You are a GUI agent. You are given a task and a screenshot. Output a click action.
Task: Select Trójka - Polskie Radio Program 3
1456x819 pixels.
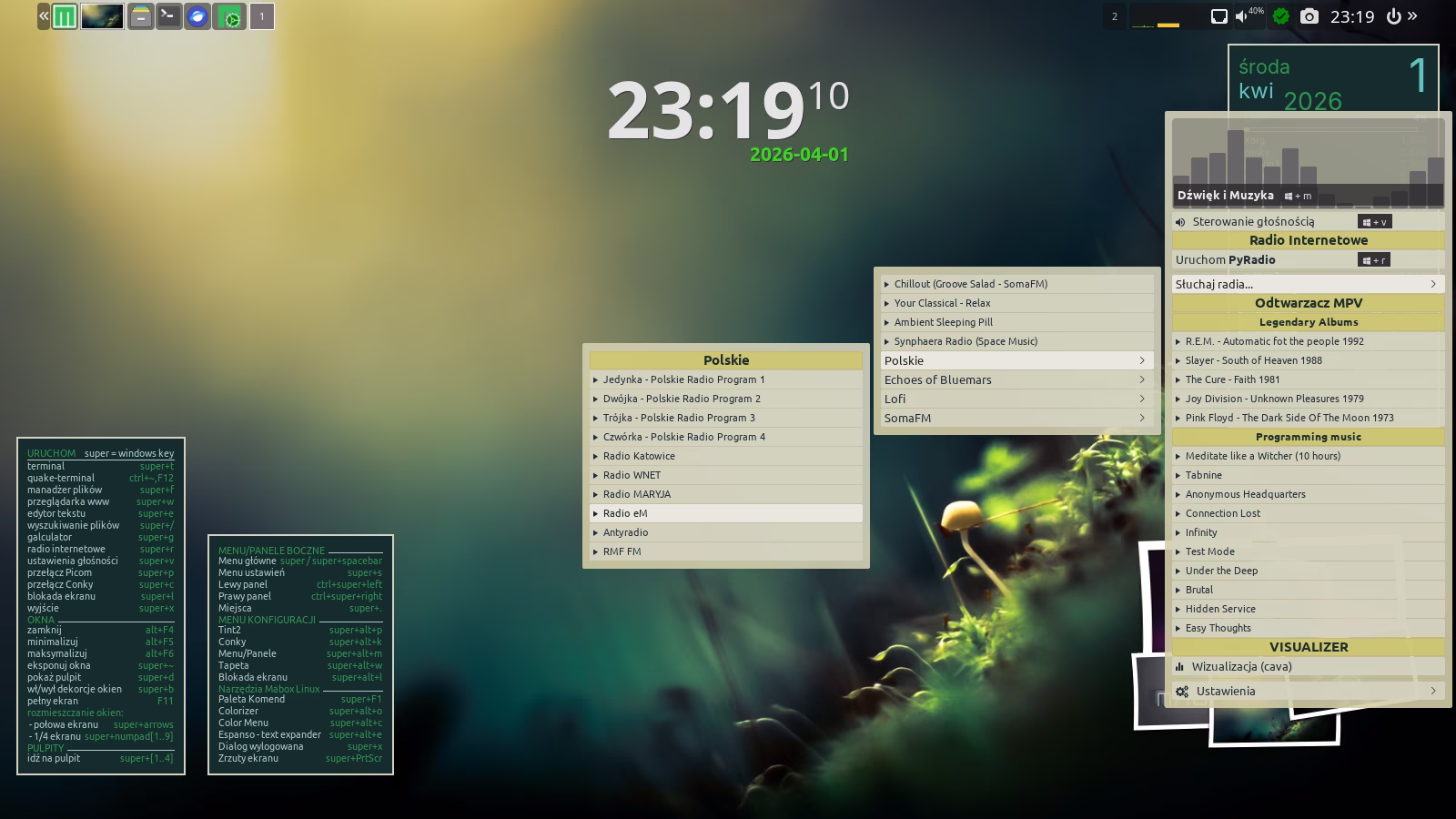[725, 418]
